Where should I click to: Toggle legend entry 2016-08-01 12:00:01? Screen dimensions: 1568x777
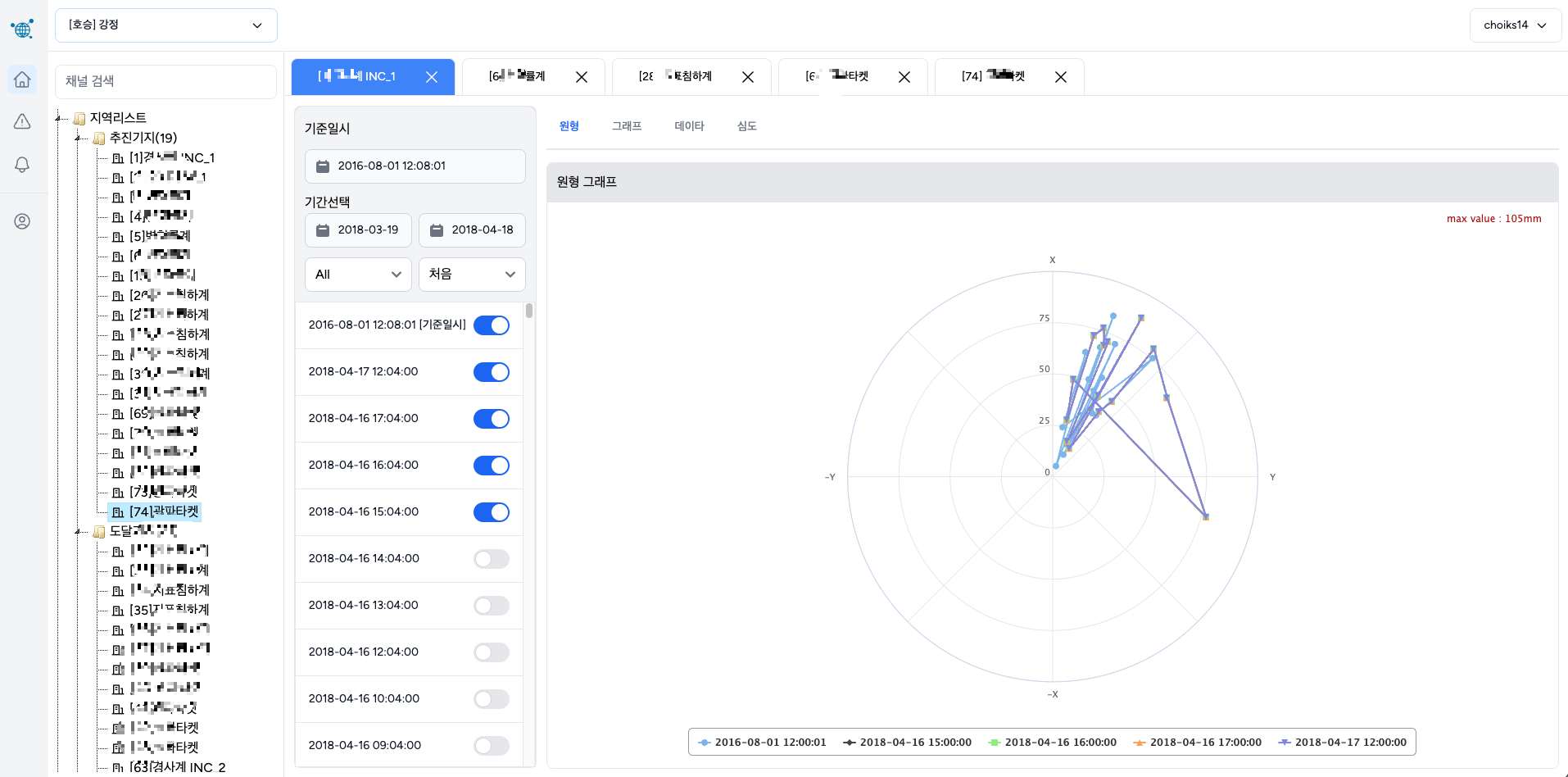click(762, 743)
